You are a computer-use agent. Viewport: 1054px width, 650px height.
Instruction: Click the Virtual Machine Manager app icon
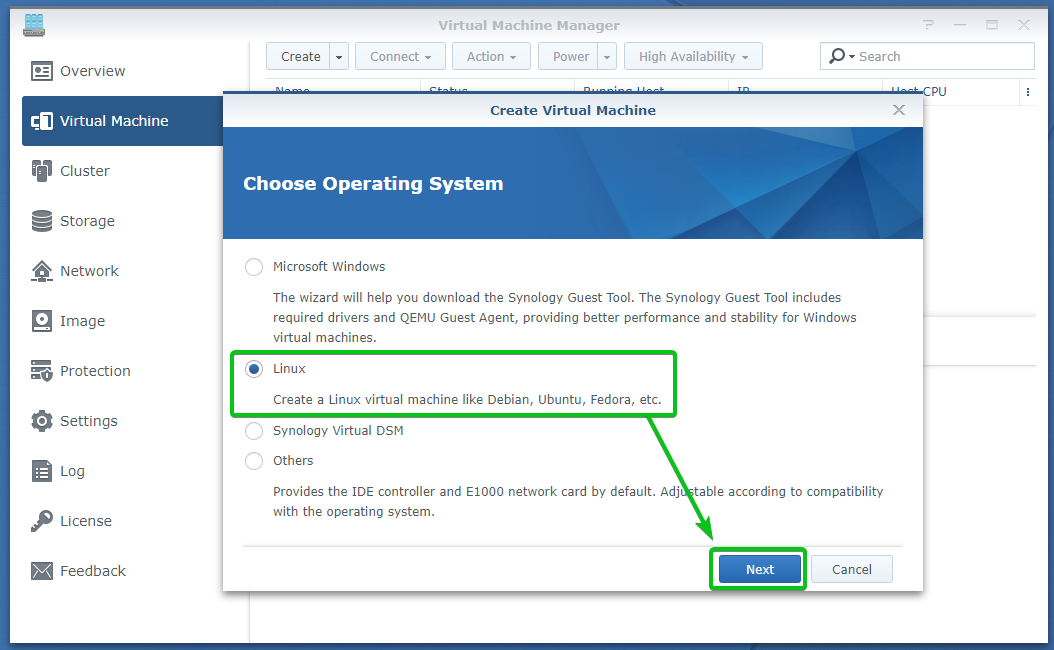pyautogui.click(x=34, y=25)
